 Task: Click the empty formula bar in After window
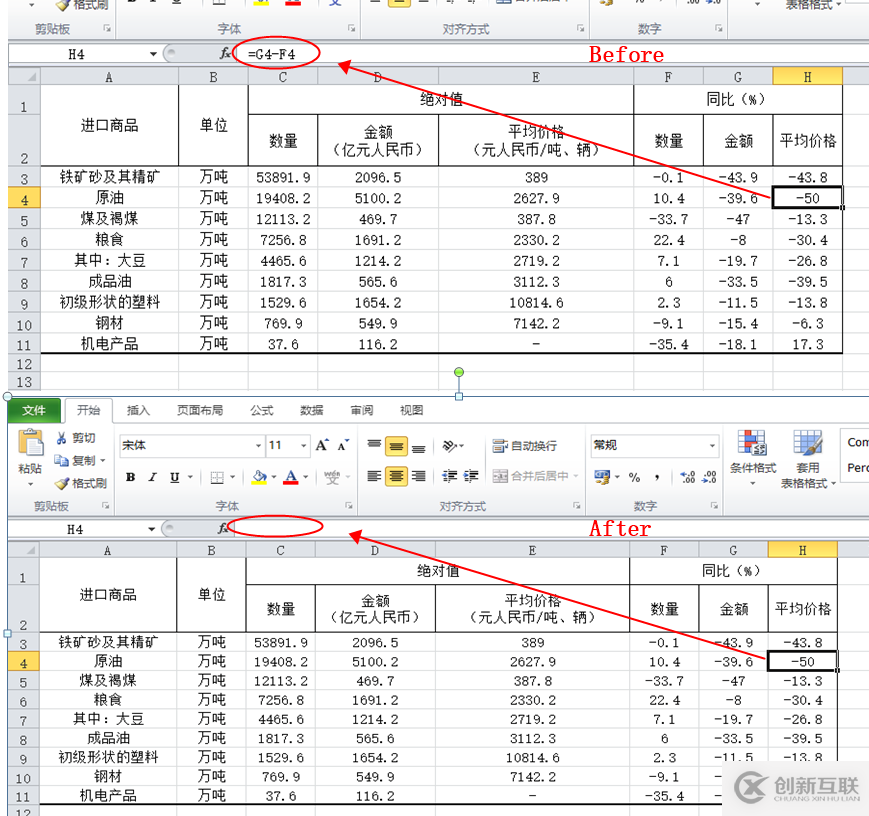click(x=549, y=529)
